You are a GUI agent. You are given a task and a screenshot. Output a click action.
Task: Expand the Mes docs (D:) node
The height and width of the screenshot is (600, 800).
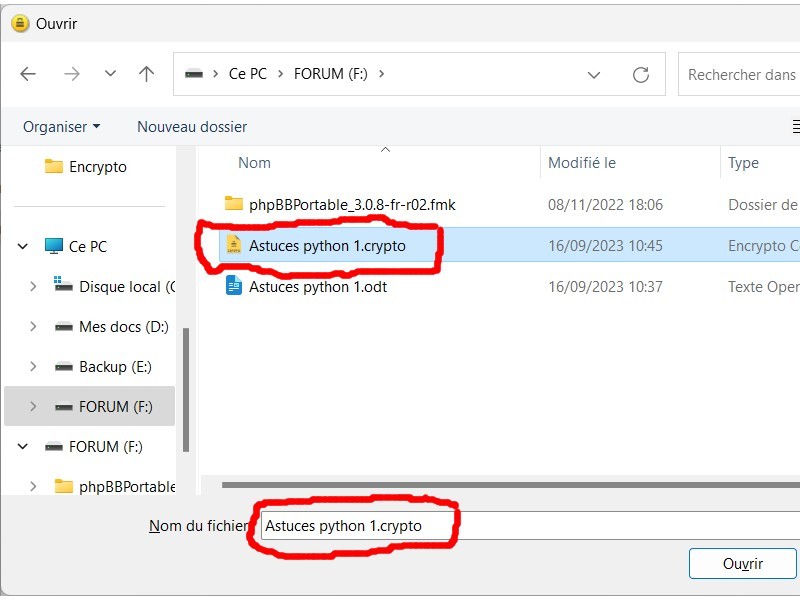(33, 327)
